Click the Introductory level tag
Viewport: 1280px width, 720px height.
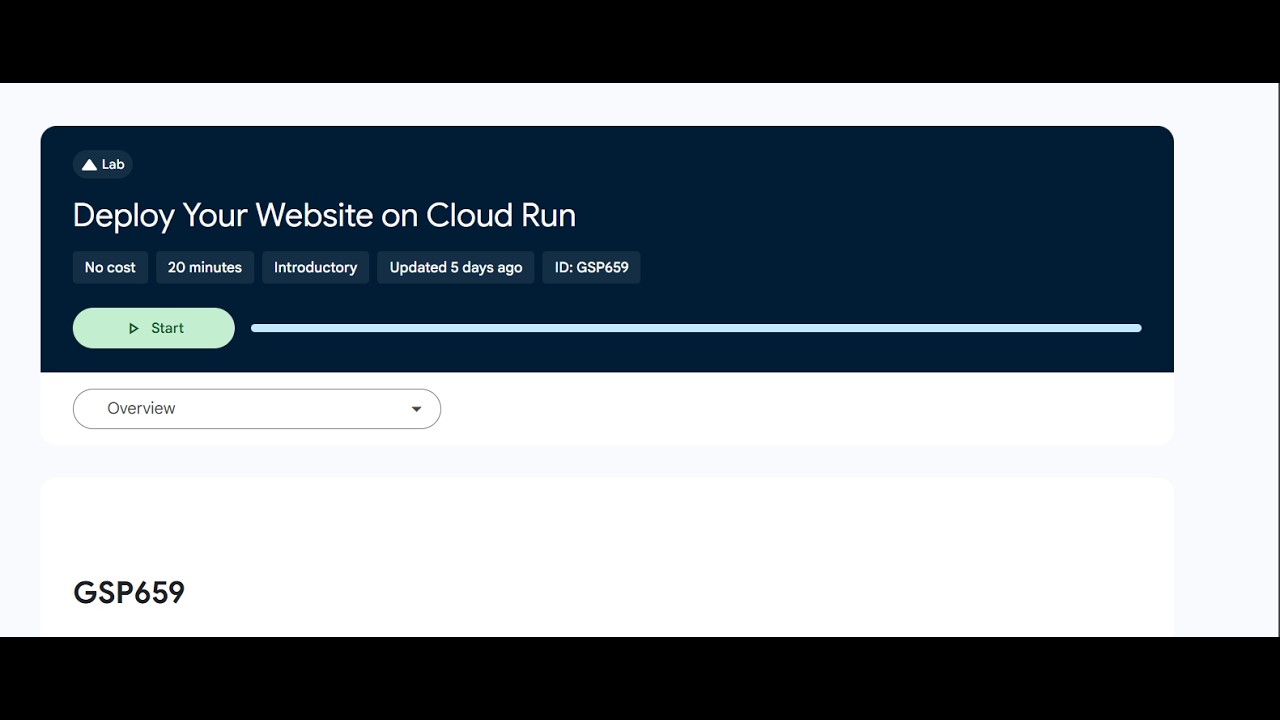click(x=316, y=267)
